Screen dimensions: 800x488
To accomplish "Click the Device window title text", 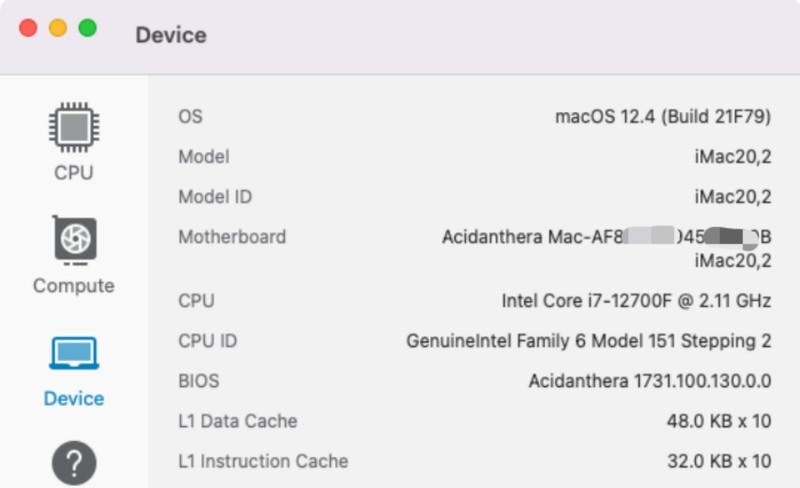I will [171, 35].
